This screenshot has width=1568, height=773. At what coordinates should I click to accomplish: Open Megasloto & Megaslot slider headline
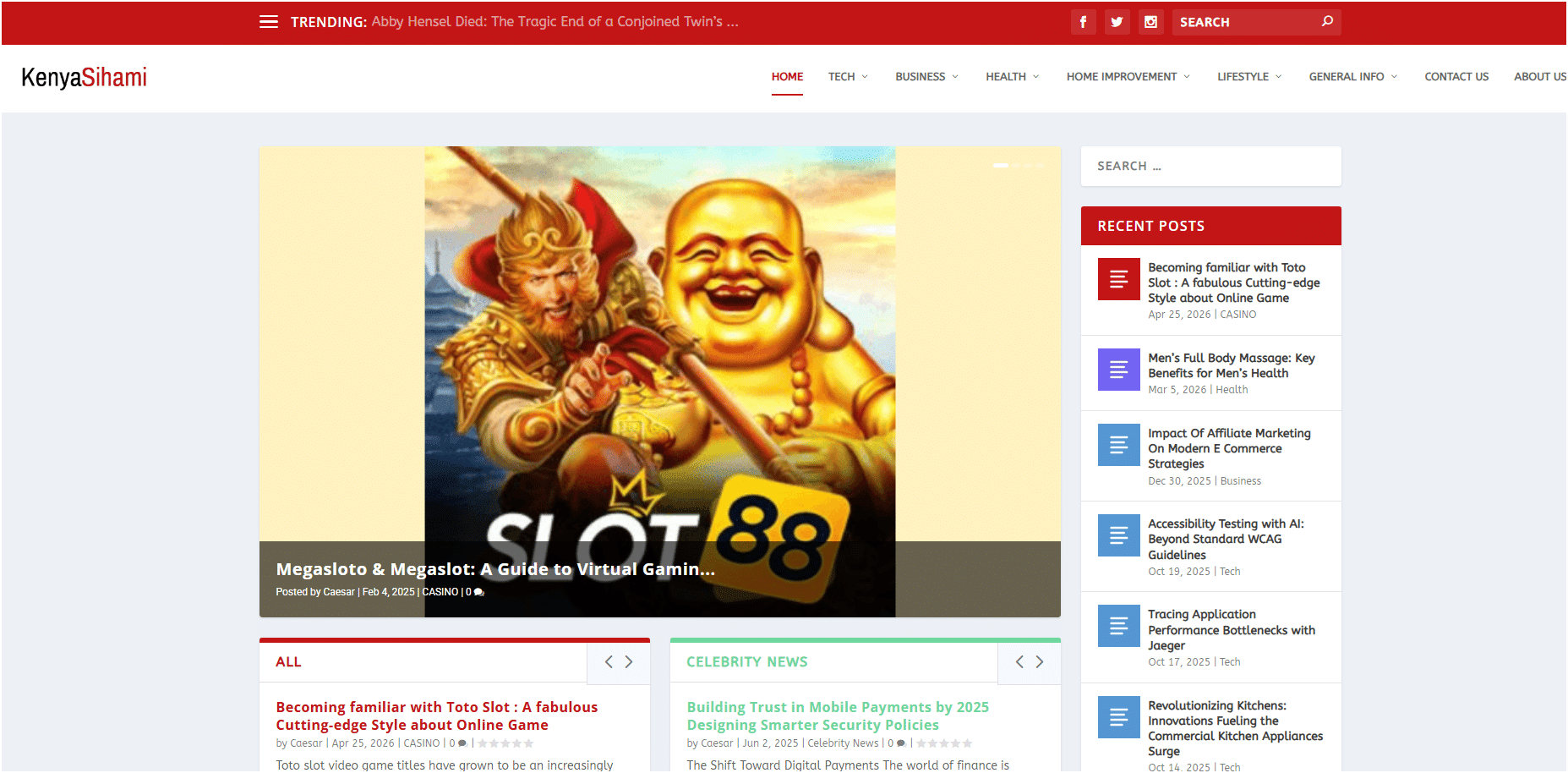495,569
